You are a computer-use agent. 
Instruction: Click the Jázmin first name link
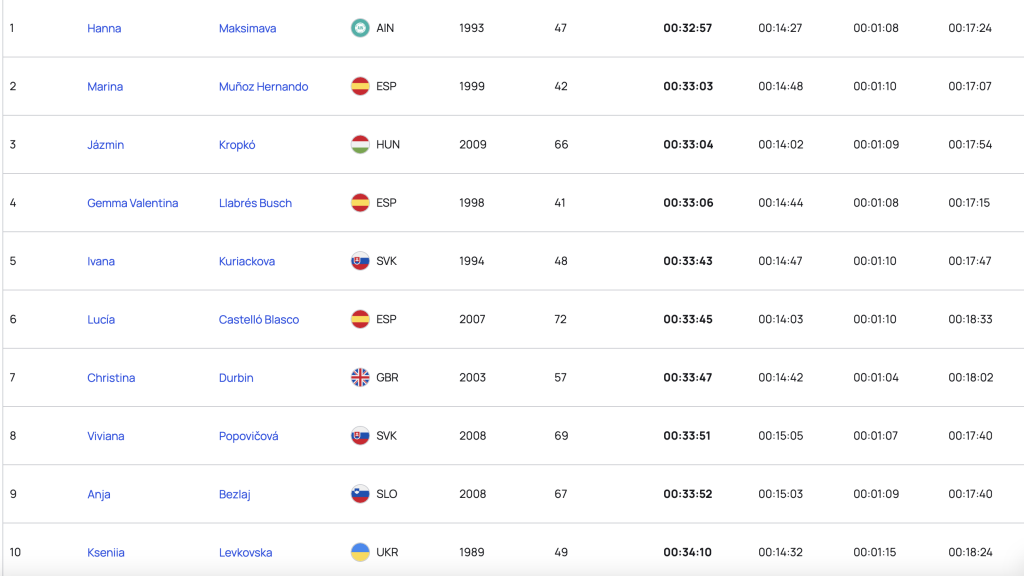click(105, 144)
